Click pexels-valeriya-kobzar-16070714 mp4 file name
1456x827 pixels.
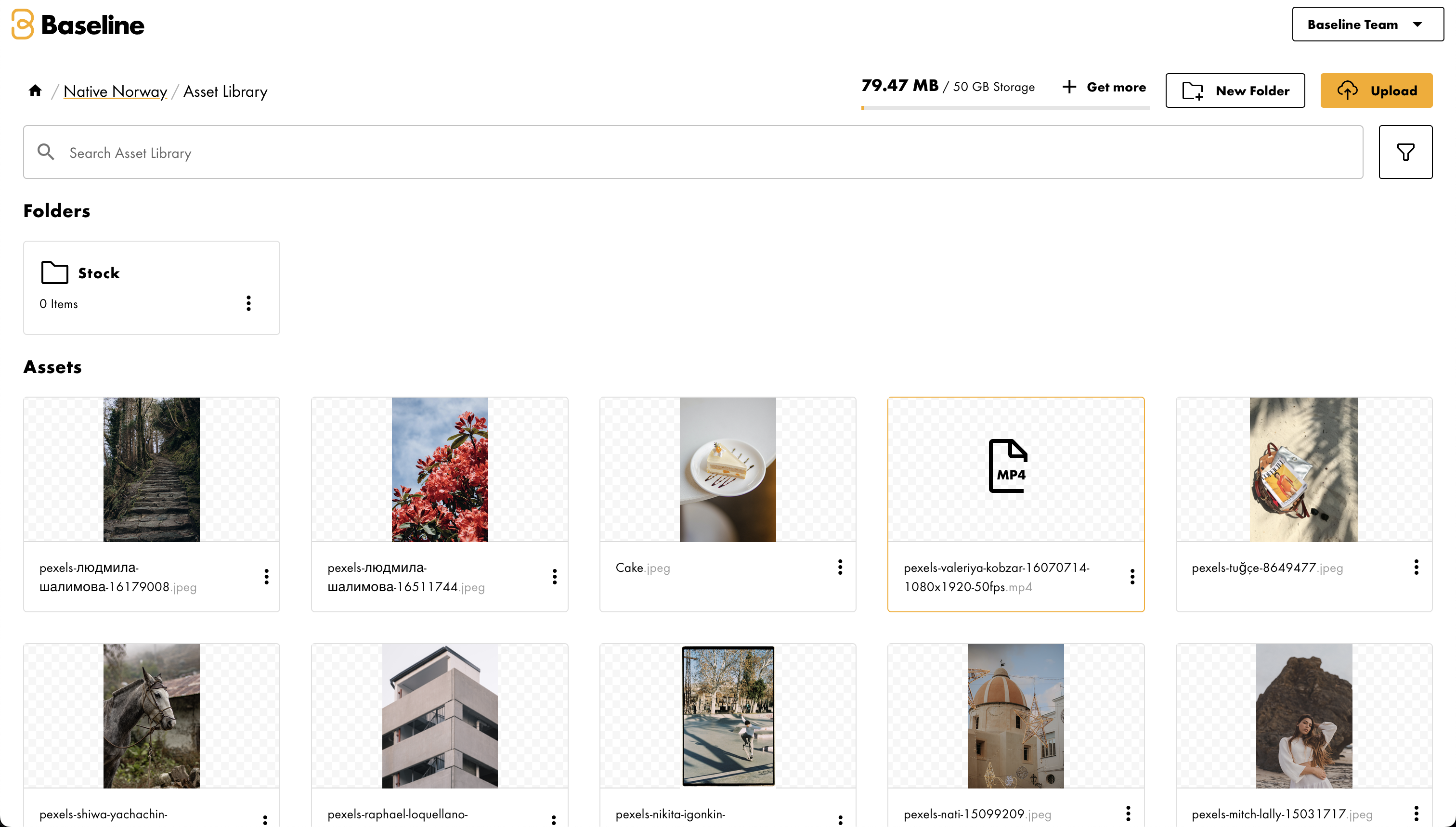[x=996, y=577]
